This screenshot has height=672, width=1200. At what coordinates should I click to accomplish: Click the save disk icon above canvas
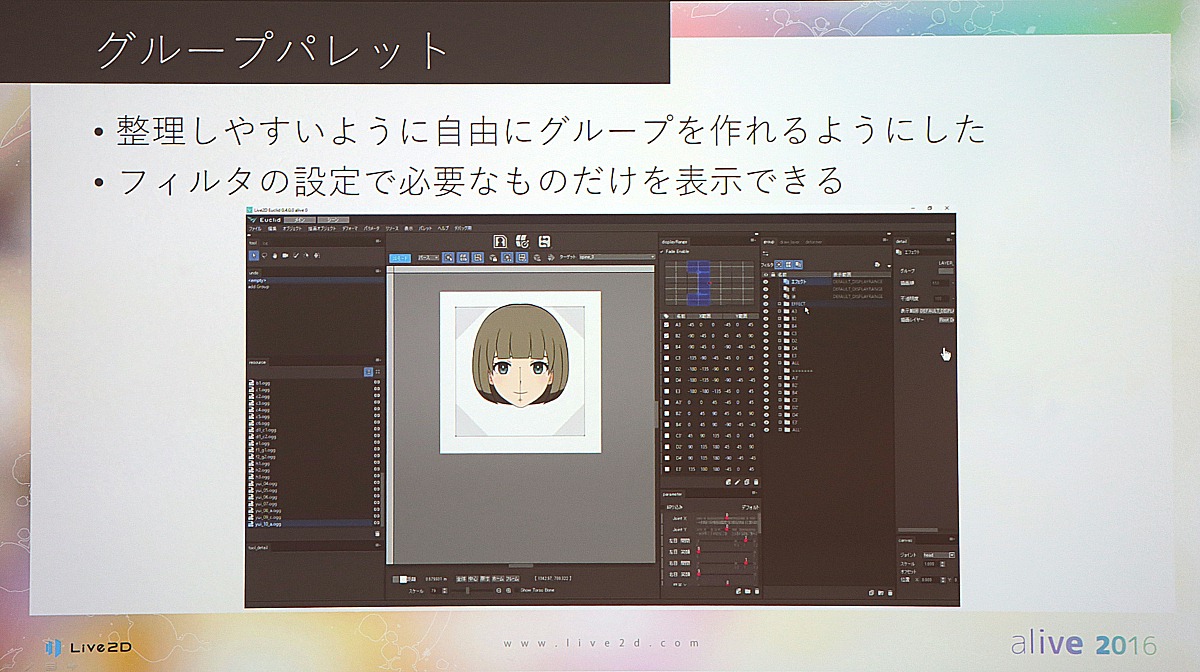point(545,241)
